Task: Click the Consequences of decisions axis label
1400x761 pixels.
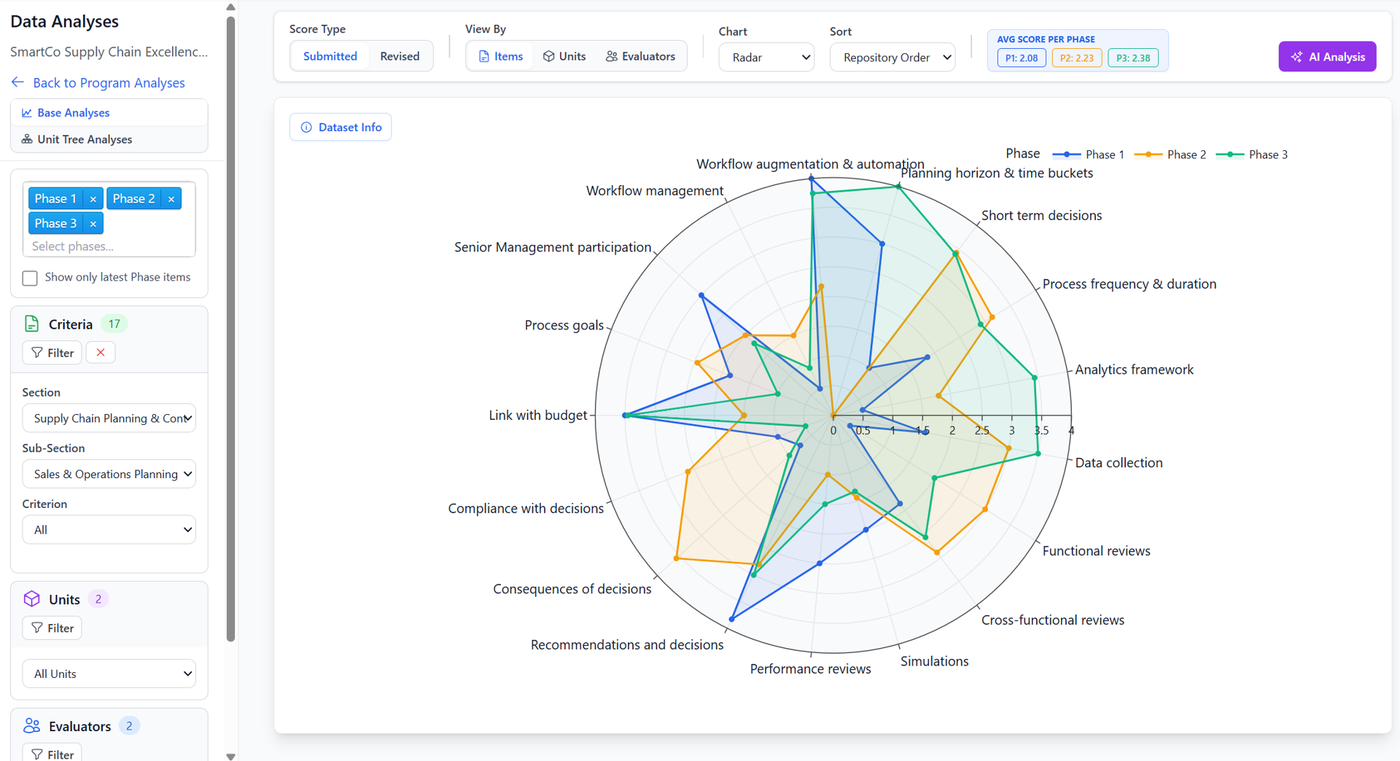Action: (572, 589)
